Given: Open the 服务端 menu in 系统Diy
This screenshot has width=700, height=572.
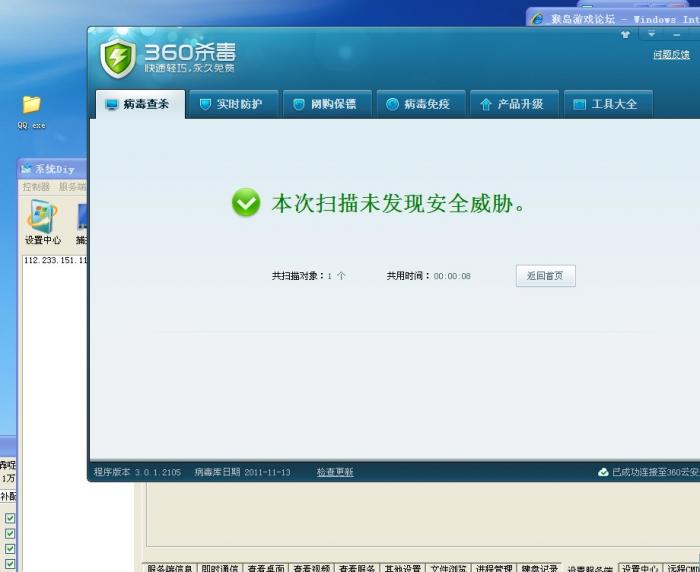Looking at the screenshot, I should (72, 187).
